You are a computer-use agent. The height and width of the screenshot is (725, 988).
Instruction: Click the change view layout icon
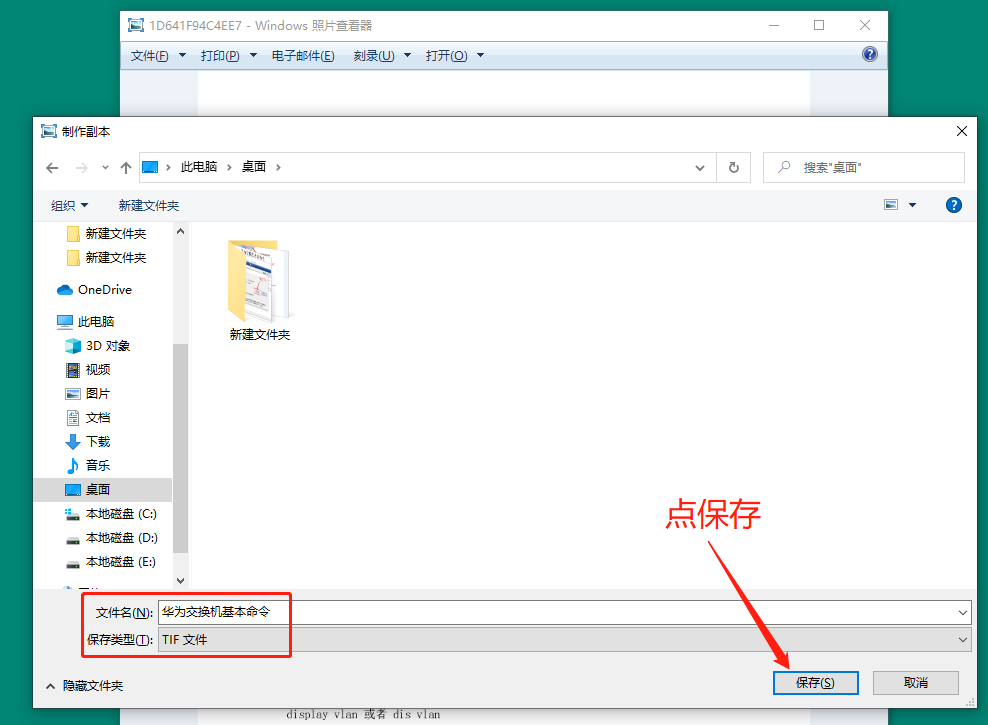(890, 204)
